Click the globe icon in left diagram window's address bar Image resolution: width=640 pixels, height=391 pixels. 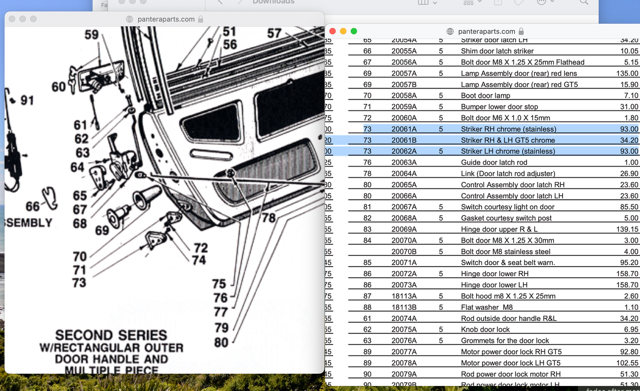pos(130,19)
